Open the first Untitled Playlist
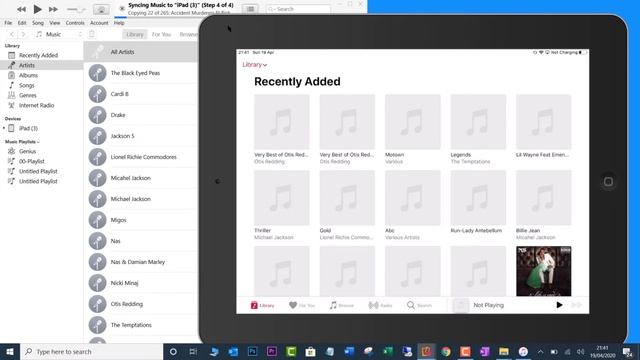 pyautogui.click(x=38, y=171)
